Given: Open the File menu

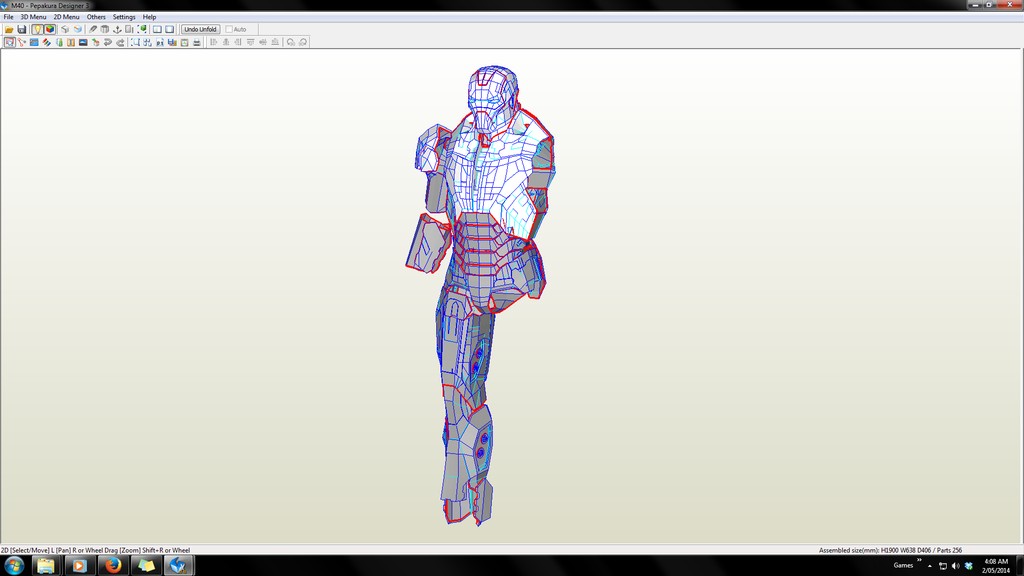Looking at the screenshot, I should click(x=8, y=17).
